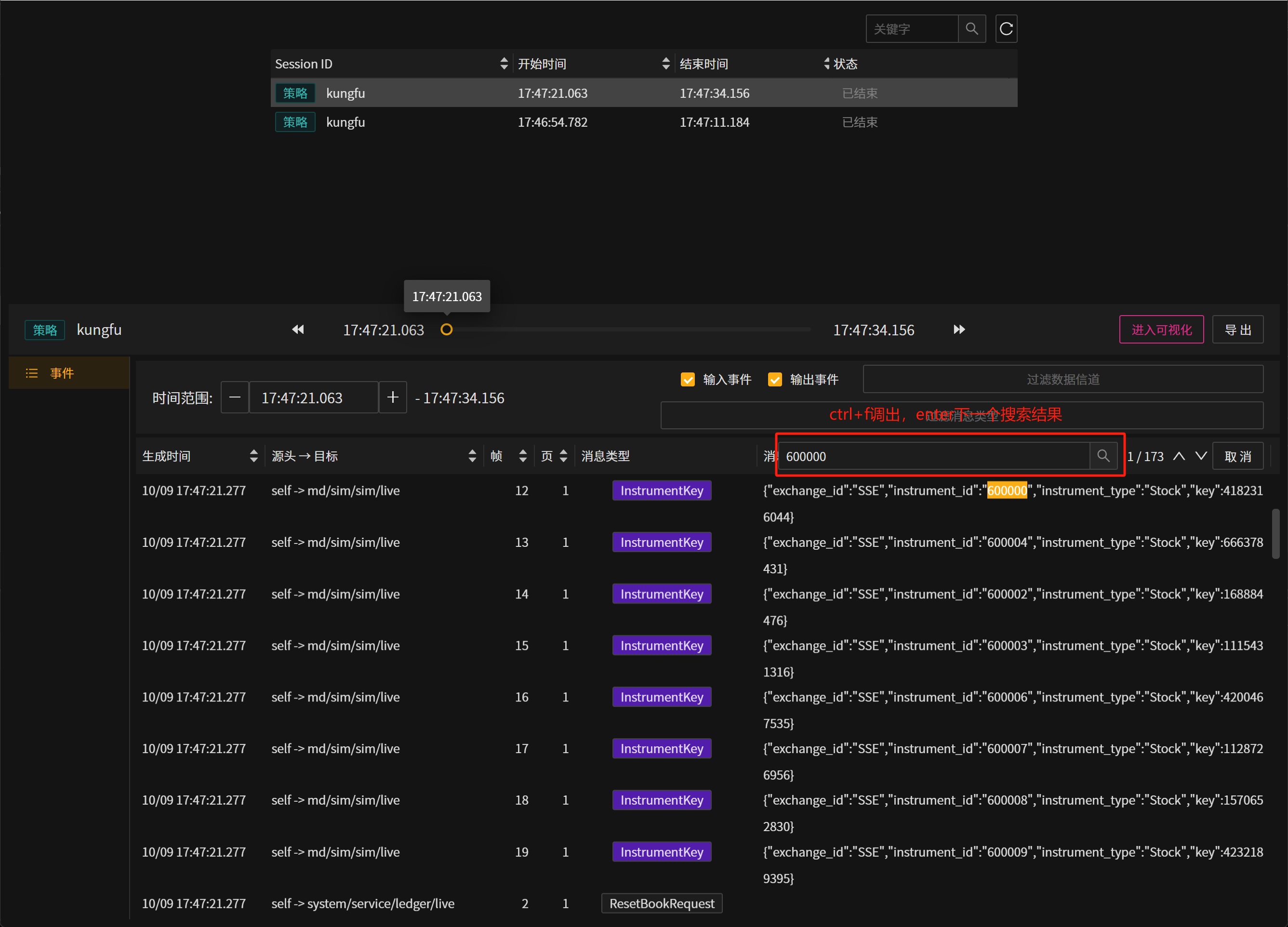1288x927 pixels.
Task: Sort by 生成时间 column arrows
Action: [254, 455]
